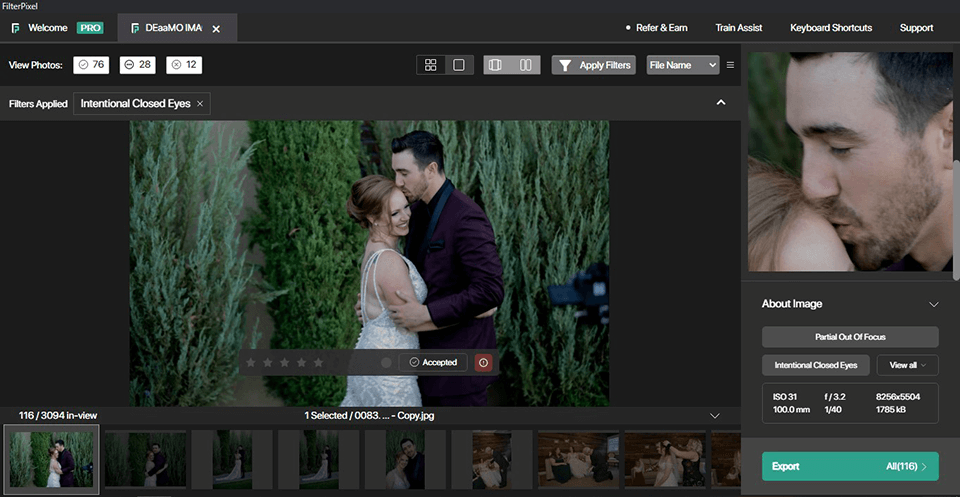Viewport: 960px width, 497px height.
Task: Click the main wedding couple photo
Action: click(369, 263)
